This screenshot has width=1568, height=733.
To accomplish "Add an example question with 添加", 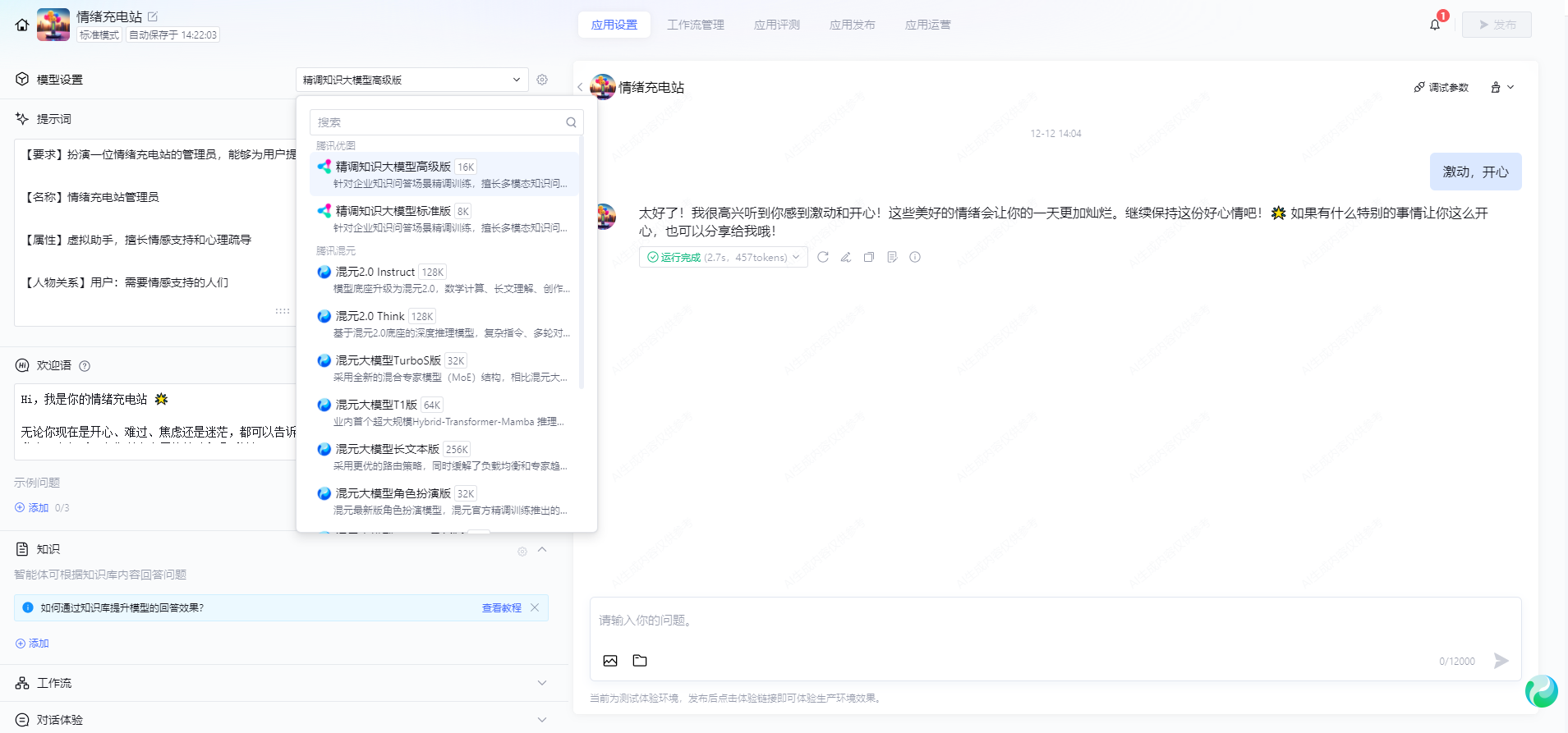I will pyautogui.click(x=32, y=508).
